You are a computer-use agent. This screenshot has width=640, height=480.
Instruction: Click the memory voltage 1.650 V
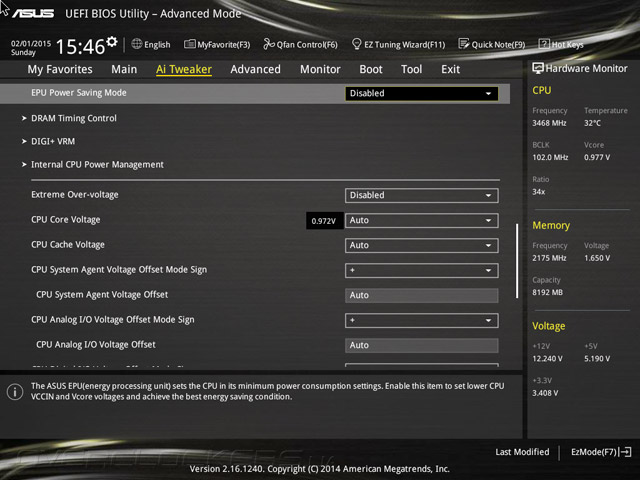(x=597, y=258)
